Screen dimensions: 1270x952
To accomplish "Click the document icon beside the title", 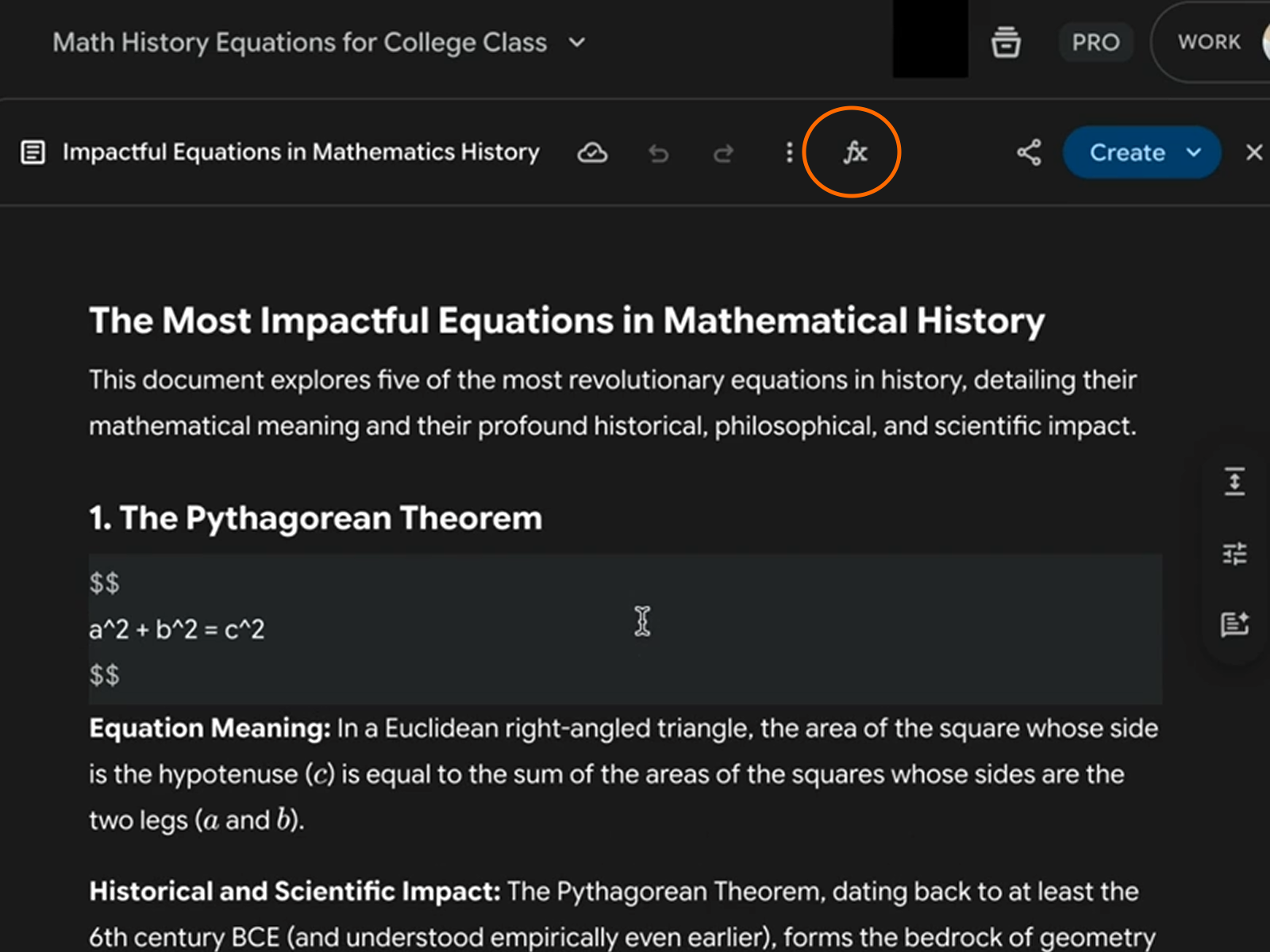I will (x=33, y=152).
